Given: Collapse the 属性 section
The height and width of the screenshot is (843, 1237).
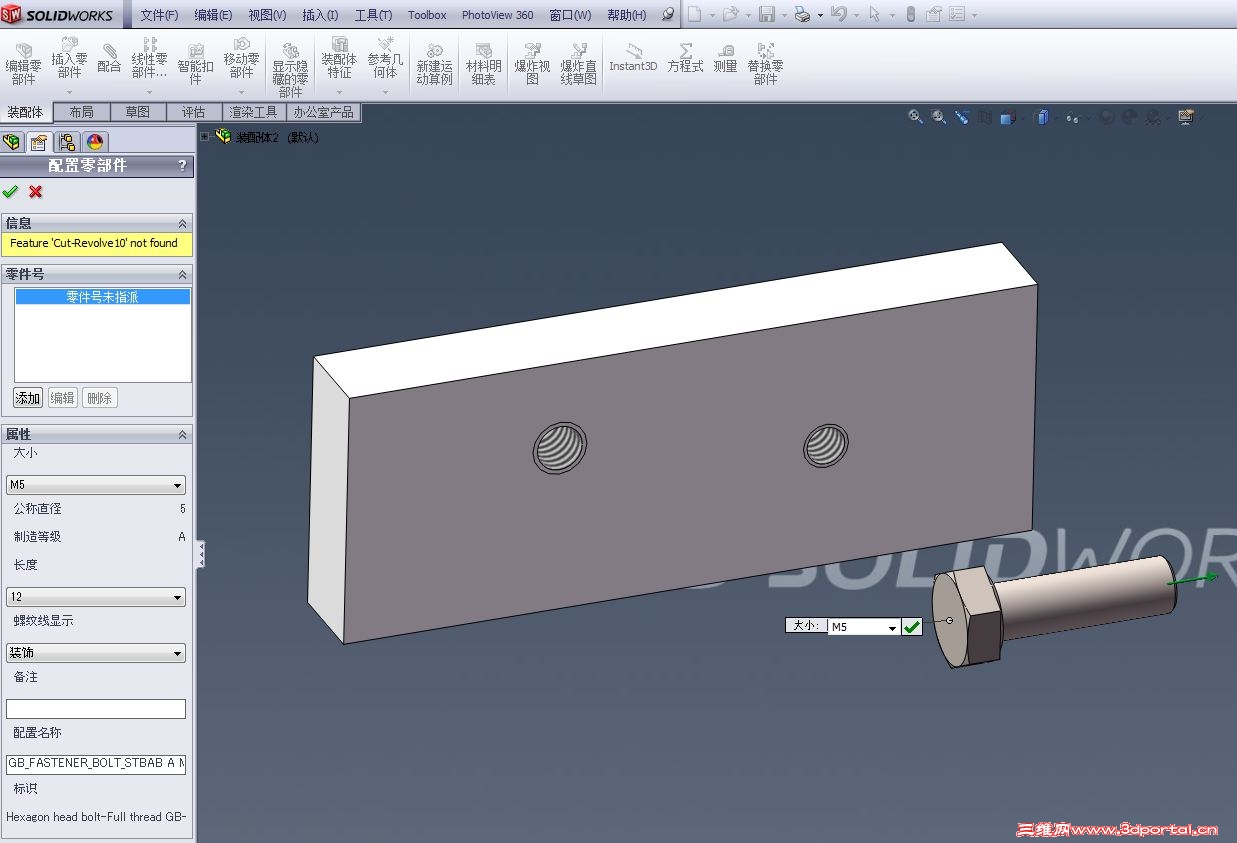Looking at the screenshot, I should point(182,434).
